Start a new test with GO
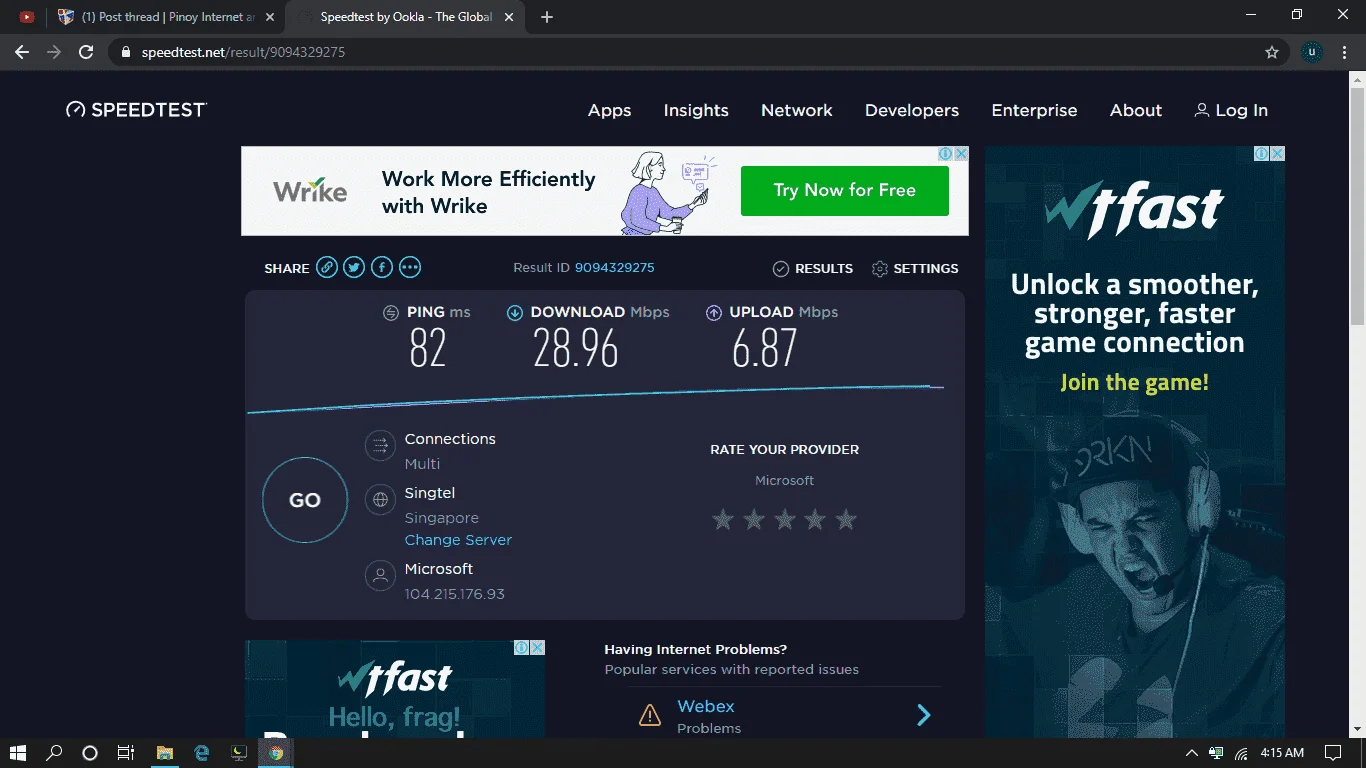1366x768 pixels. (305, 500)
